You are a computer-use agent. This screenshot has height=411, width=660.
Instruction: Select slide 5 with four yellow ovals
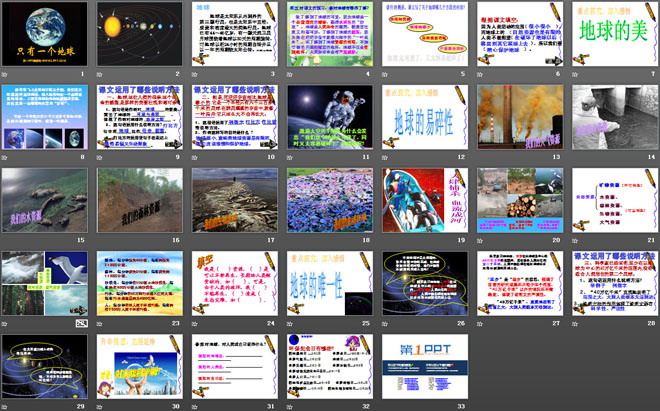pos(425,34)
